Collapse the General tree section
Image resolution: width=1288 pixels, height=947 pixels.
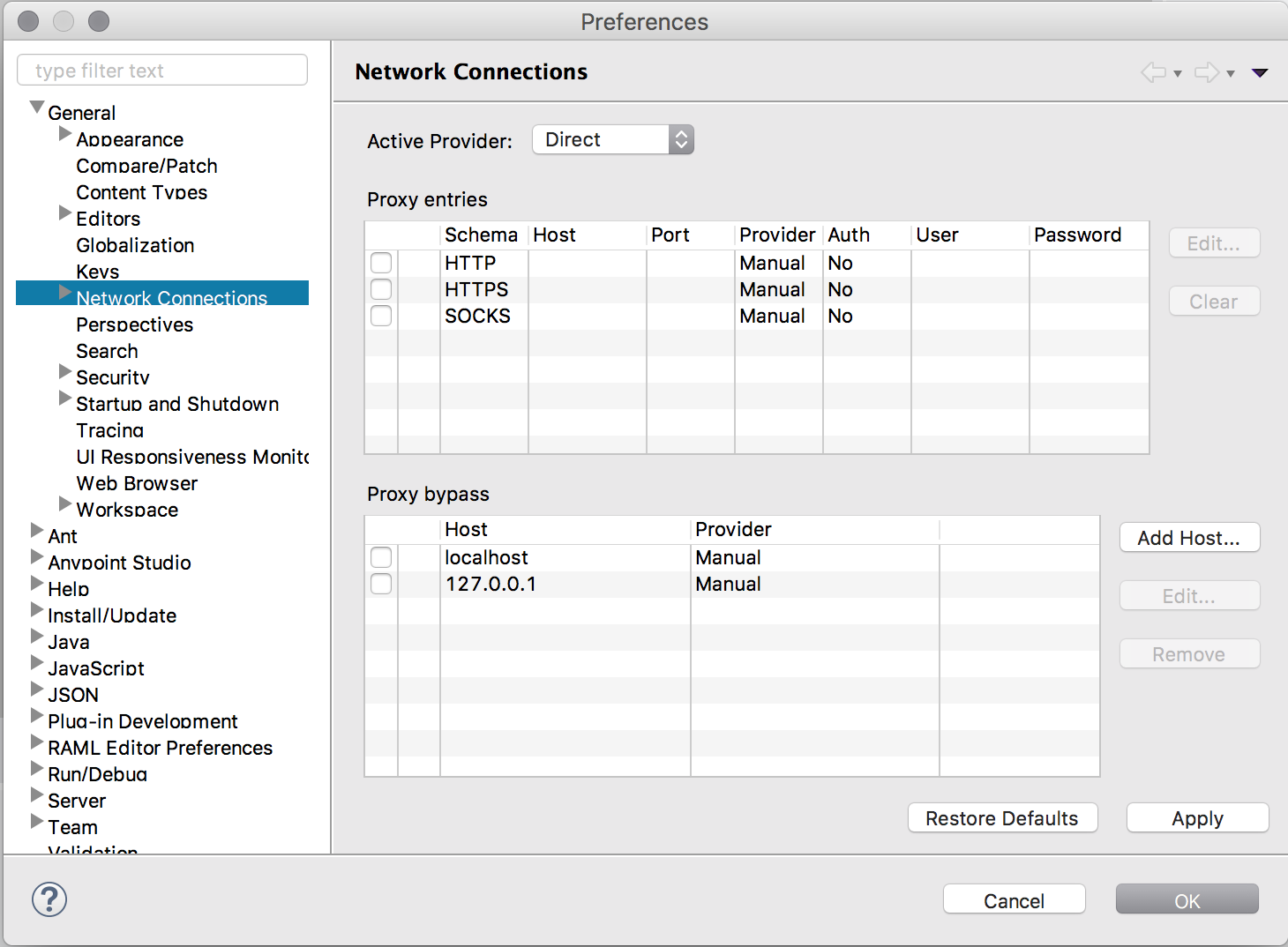pos(37,106)
